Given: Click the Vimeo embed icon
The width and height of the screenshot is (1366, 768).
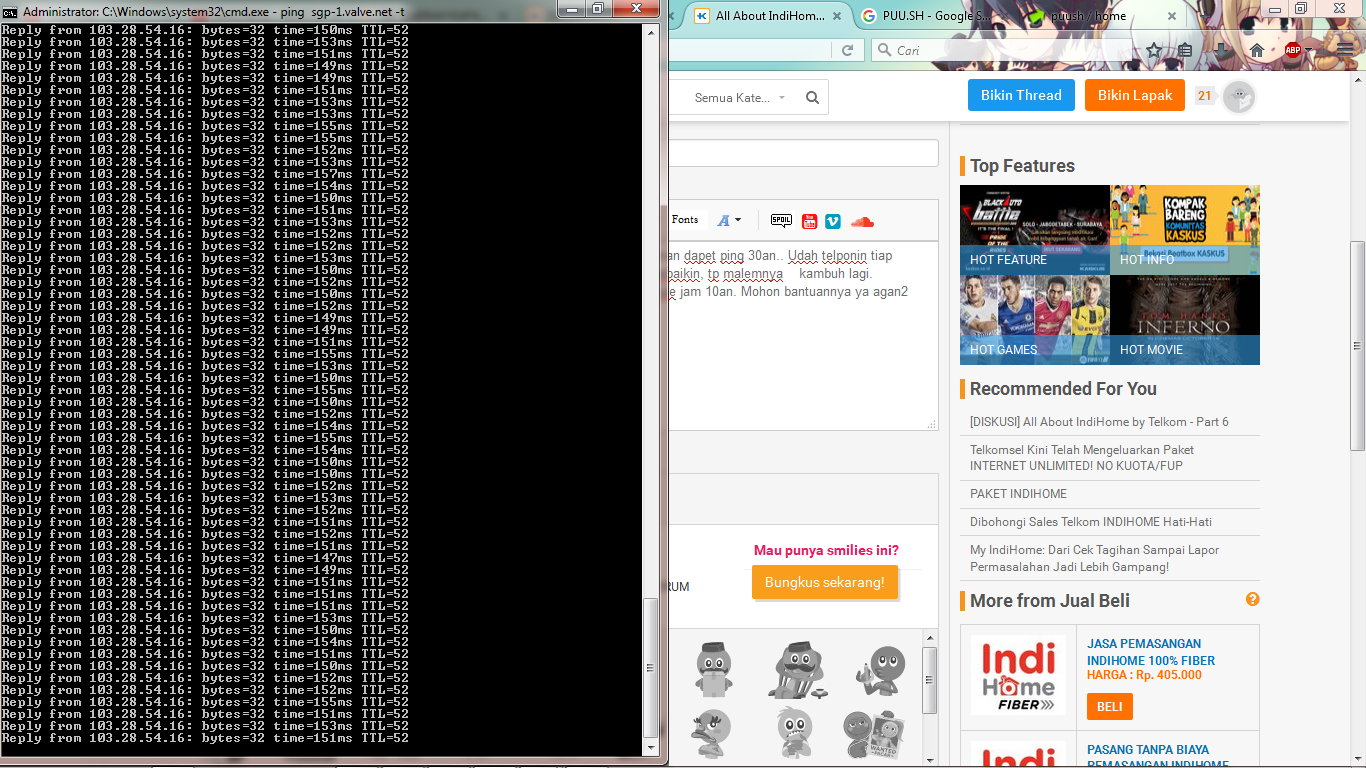Looking at the screenshot, I should click(833, 221).
